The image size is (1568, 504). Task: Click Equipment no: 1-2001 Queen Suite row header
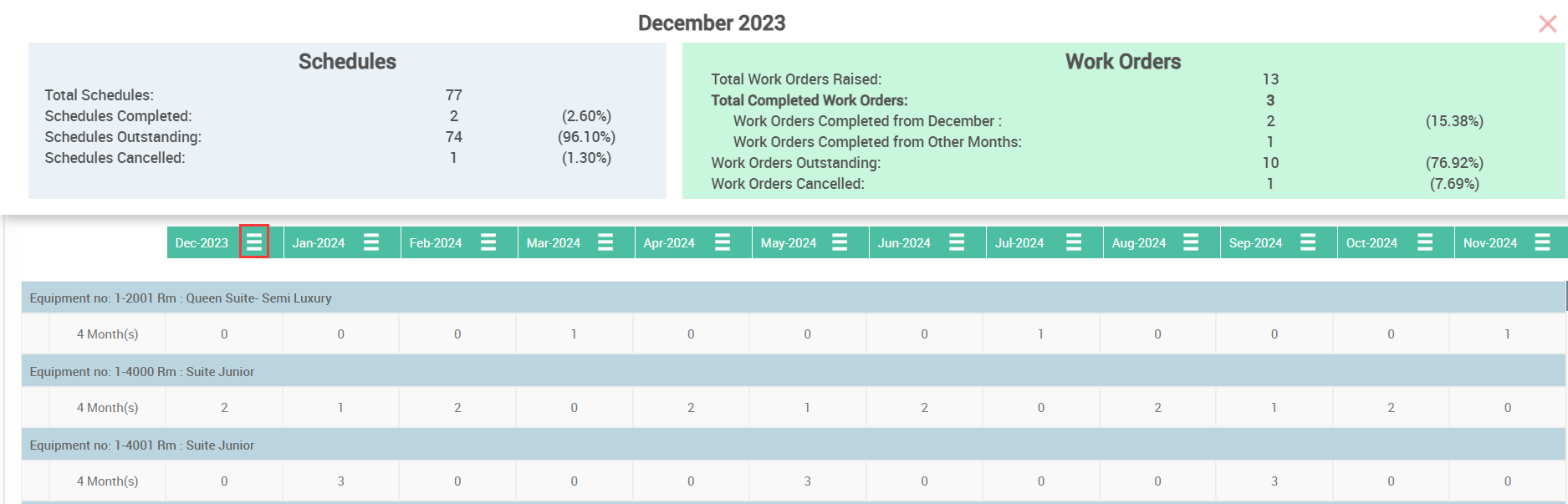coord(794,298)
